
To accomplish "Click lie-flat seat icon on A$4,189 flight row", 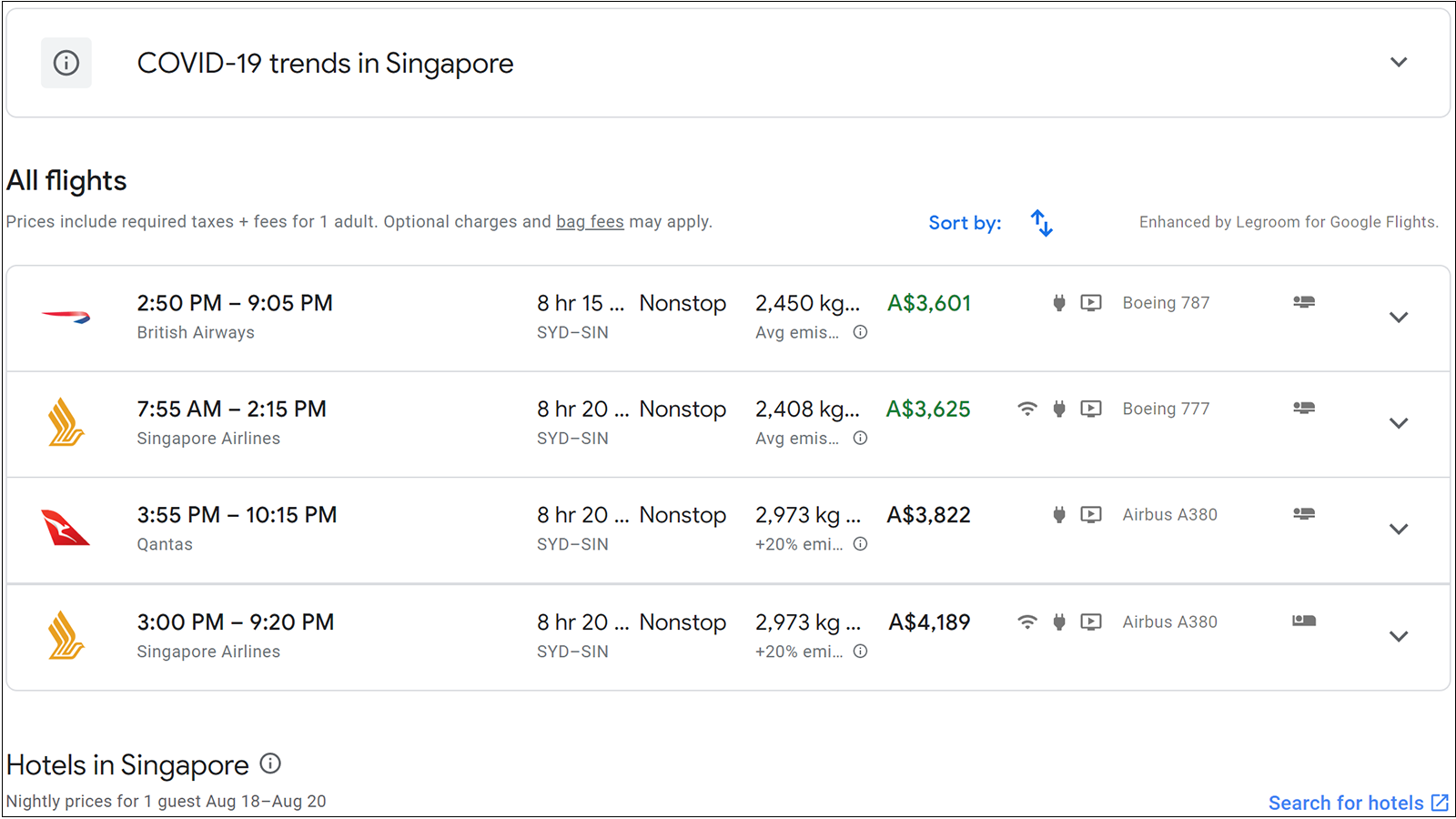I will 1304,621.
